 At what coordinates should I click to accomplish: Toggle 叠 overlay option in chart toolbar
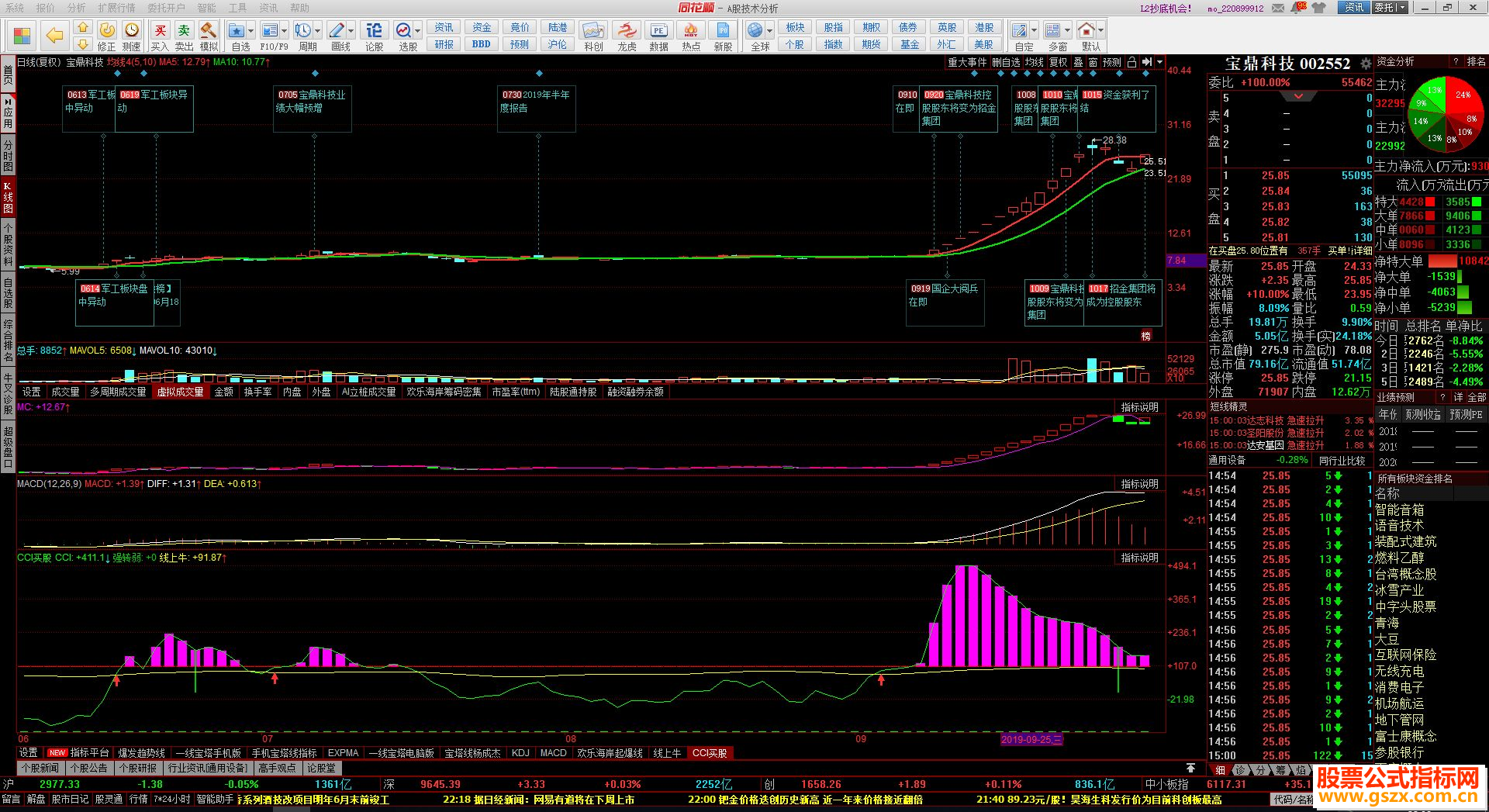pos(1078,62)
